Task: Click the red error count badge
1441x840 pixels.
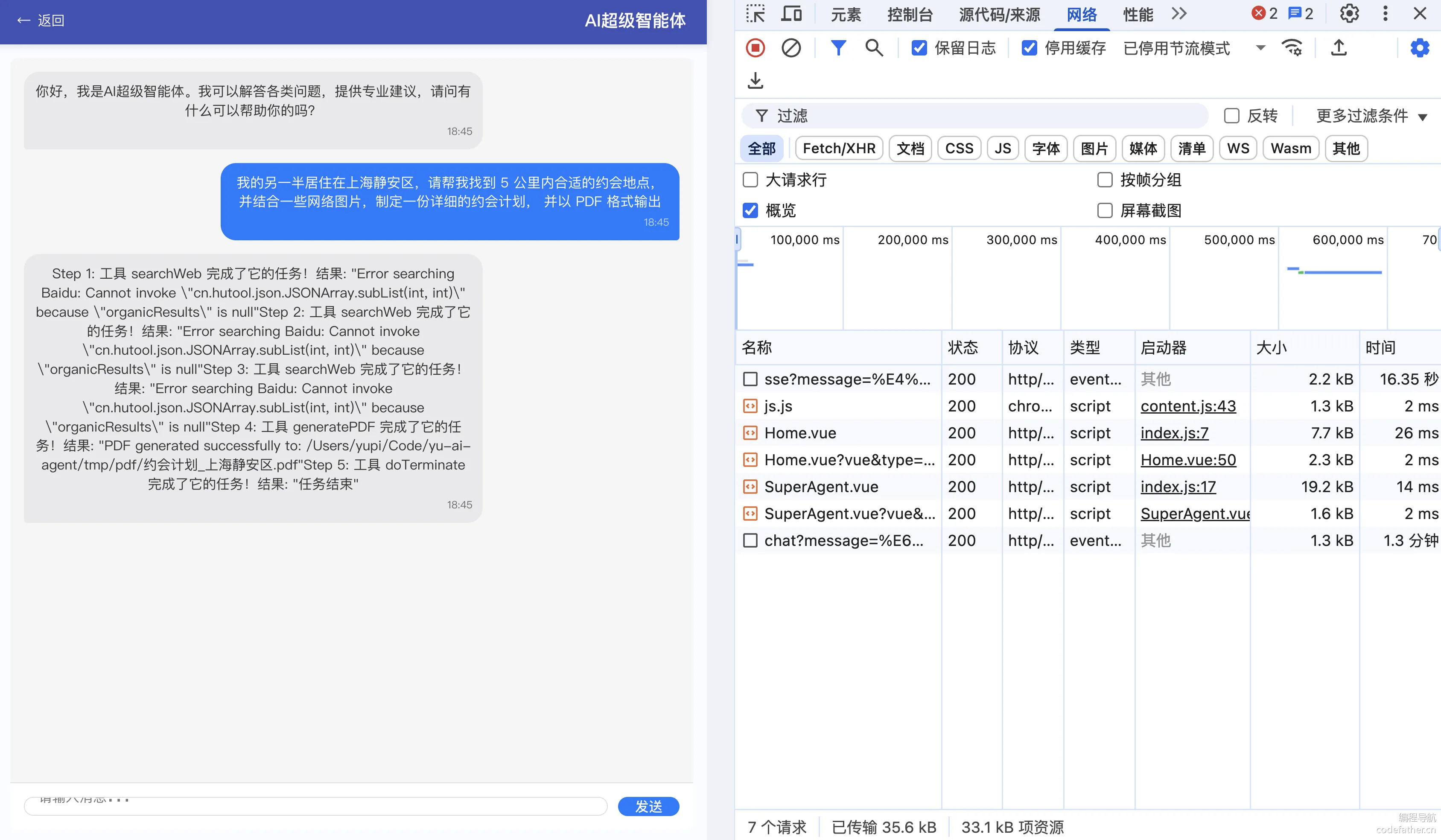Action: 1264,14
